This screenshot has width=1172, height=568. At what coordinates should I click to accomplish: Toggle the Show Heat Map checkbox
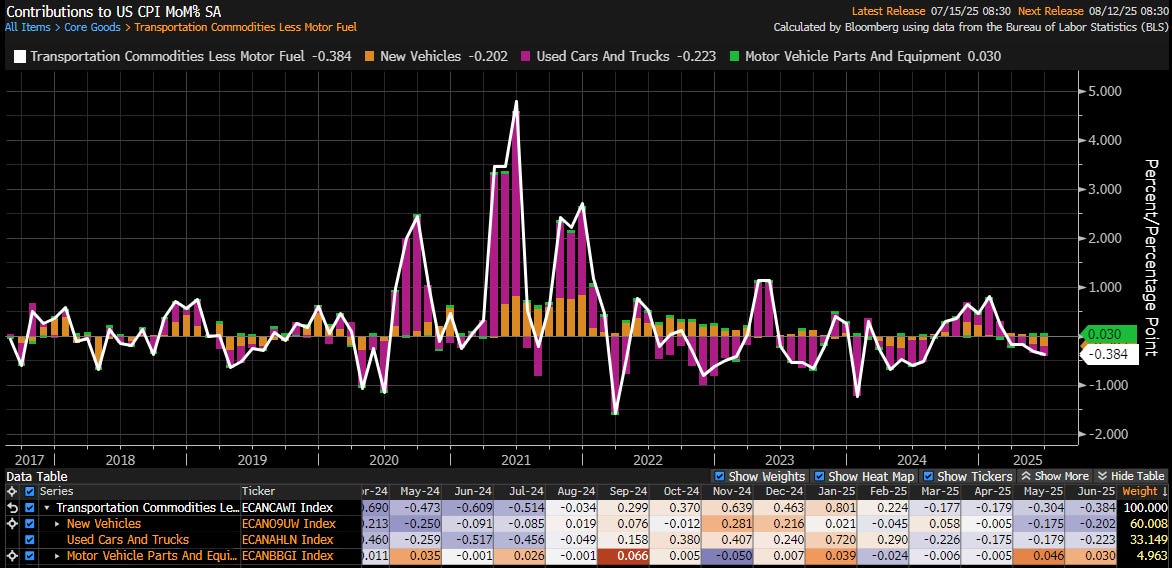818,476
